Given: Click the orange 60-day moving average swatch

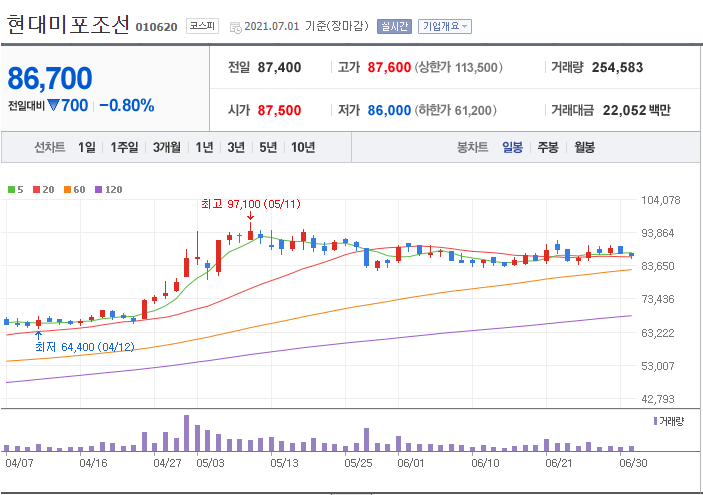Looking at the screenshot, I should point(67,190).
